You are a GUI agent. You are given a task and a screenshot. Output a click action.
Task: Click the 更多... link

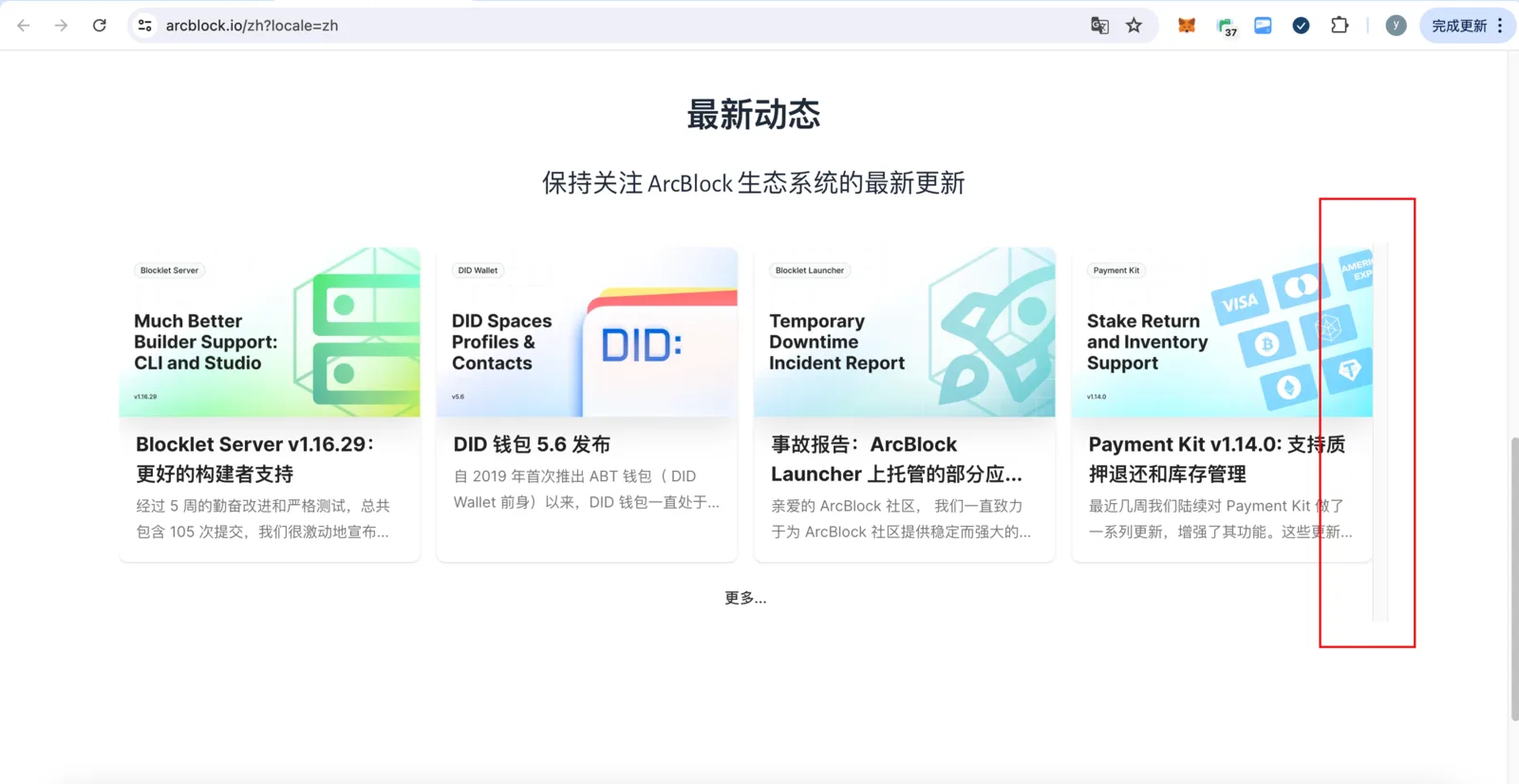[745, 598]
